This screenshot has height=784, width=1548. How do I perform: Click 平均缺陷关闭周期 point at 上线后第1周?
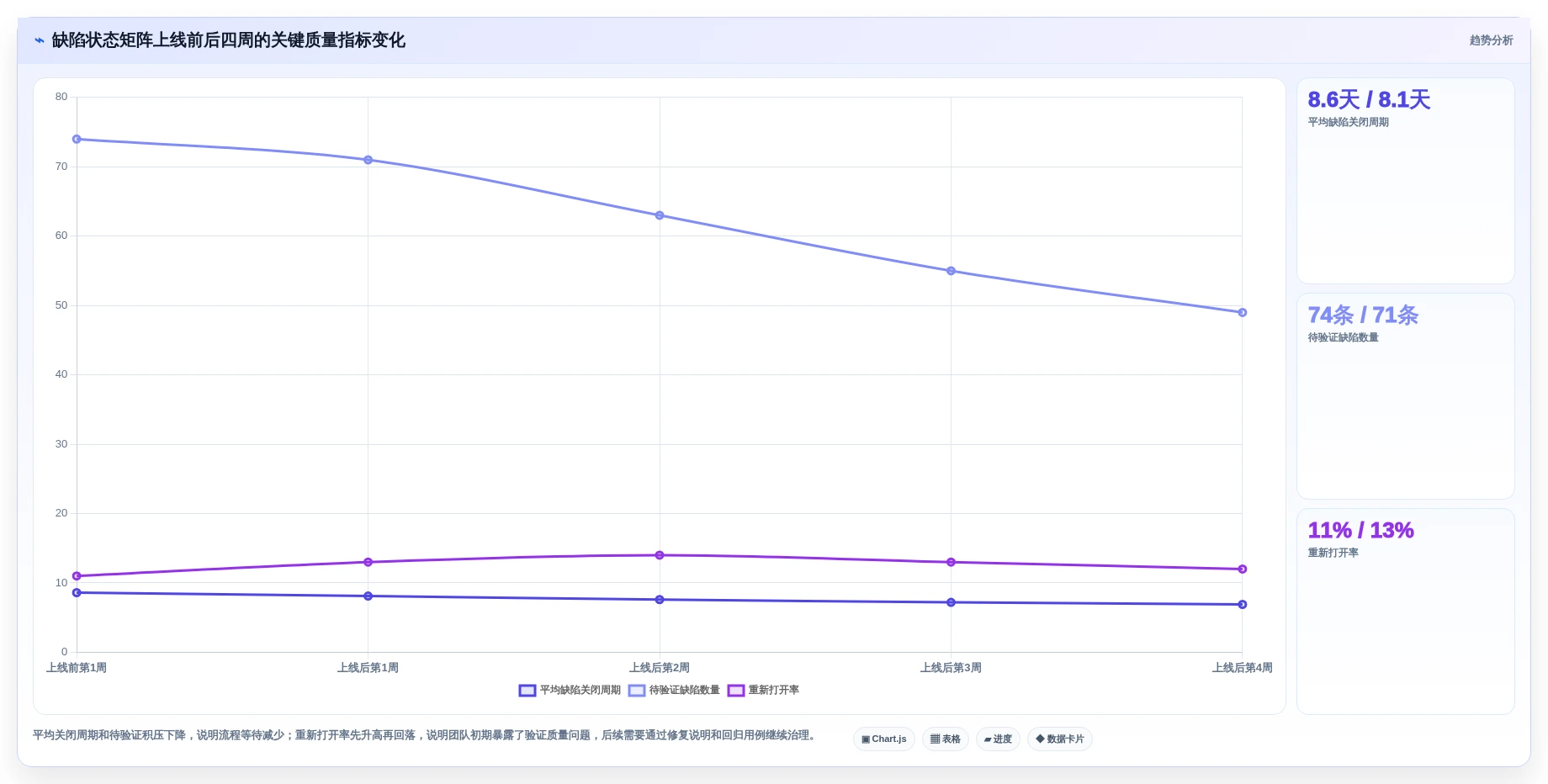coord(368,596)
